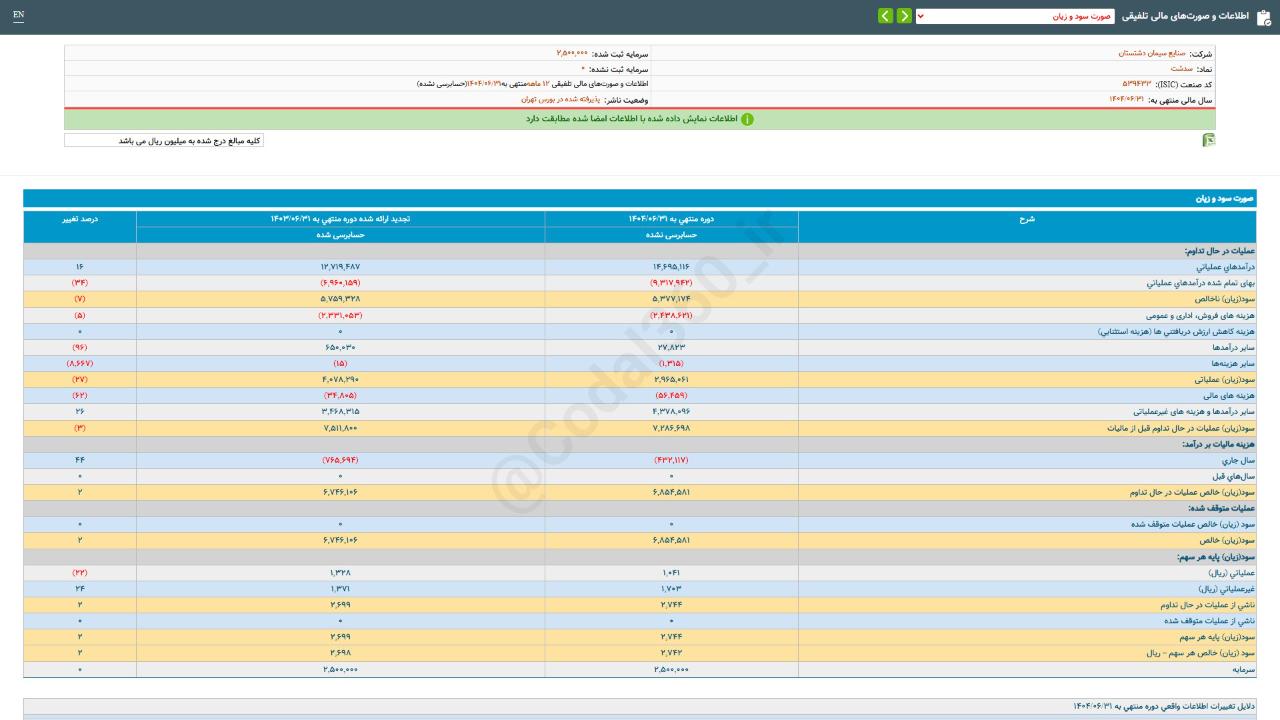Select the سود(زیان) ناخالص row label
Image resolution: width=1280 pixels, height=720 pixels.
(1223, 299)
